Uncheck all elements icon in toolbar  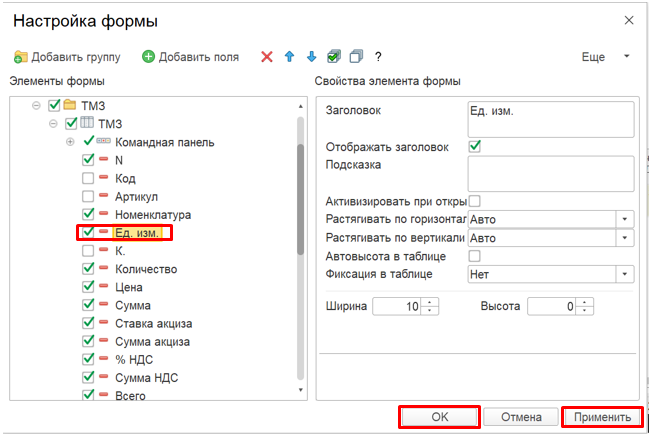click(x=356, y=56)
